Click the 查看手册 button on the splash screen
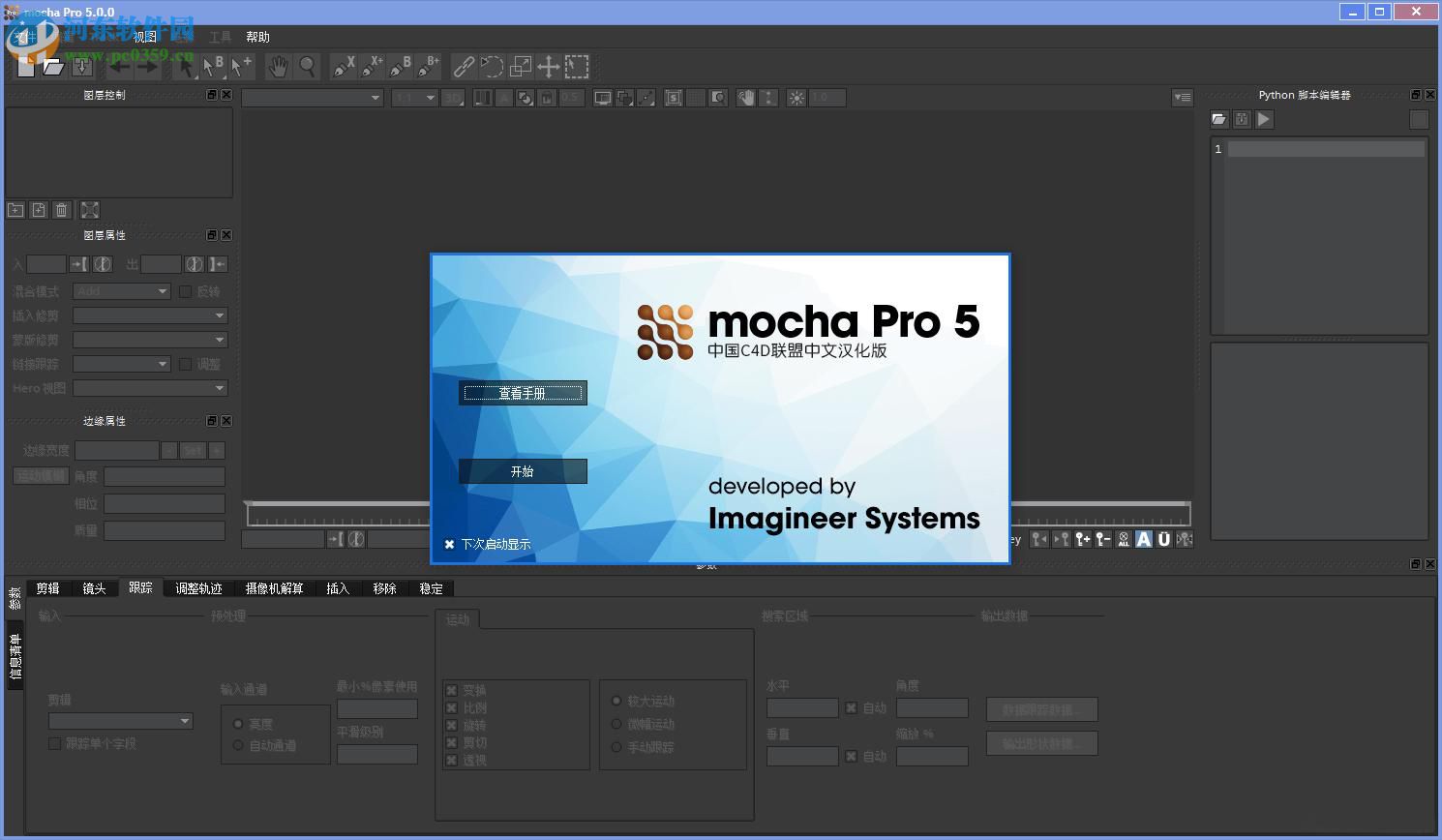The image size is (1442, 840). 523,393
